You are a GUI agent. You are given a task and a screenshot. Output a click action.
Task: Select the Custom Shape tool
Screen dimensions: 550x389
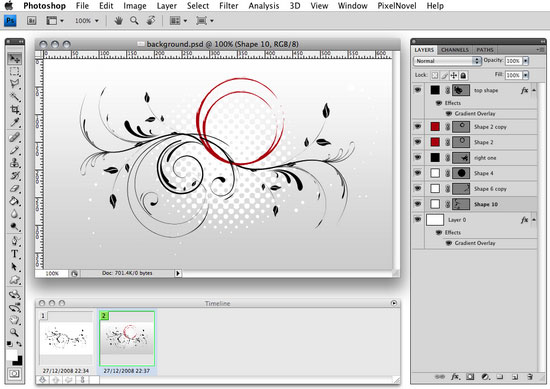coord(14,280)
